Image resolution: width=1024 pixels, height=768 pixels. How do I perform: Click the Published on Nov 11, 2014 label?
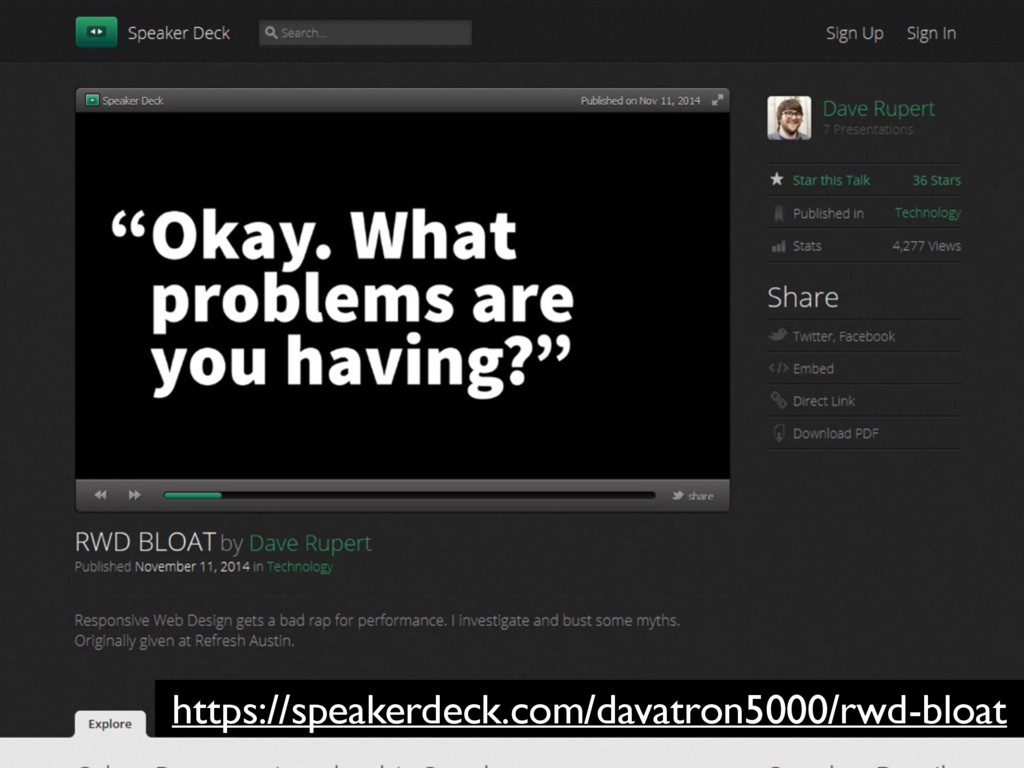640,101
